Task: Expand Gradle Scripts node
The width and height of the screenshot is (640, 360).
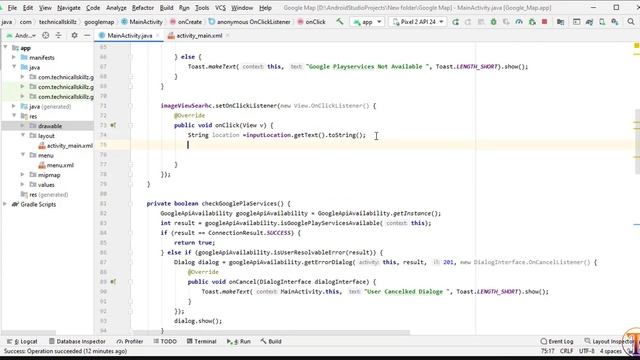Action: (5, 204)
